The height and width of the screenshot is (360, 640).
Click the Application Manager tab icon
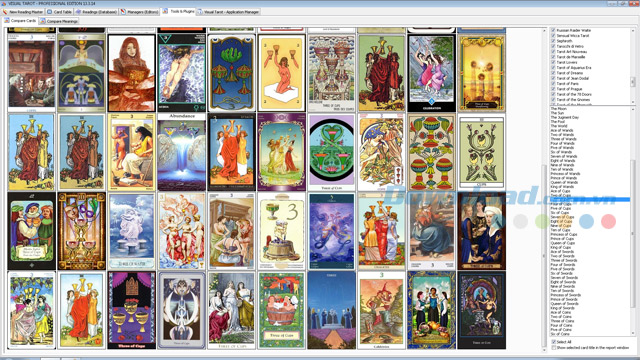pos(200,12)
